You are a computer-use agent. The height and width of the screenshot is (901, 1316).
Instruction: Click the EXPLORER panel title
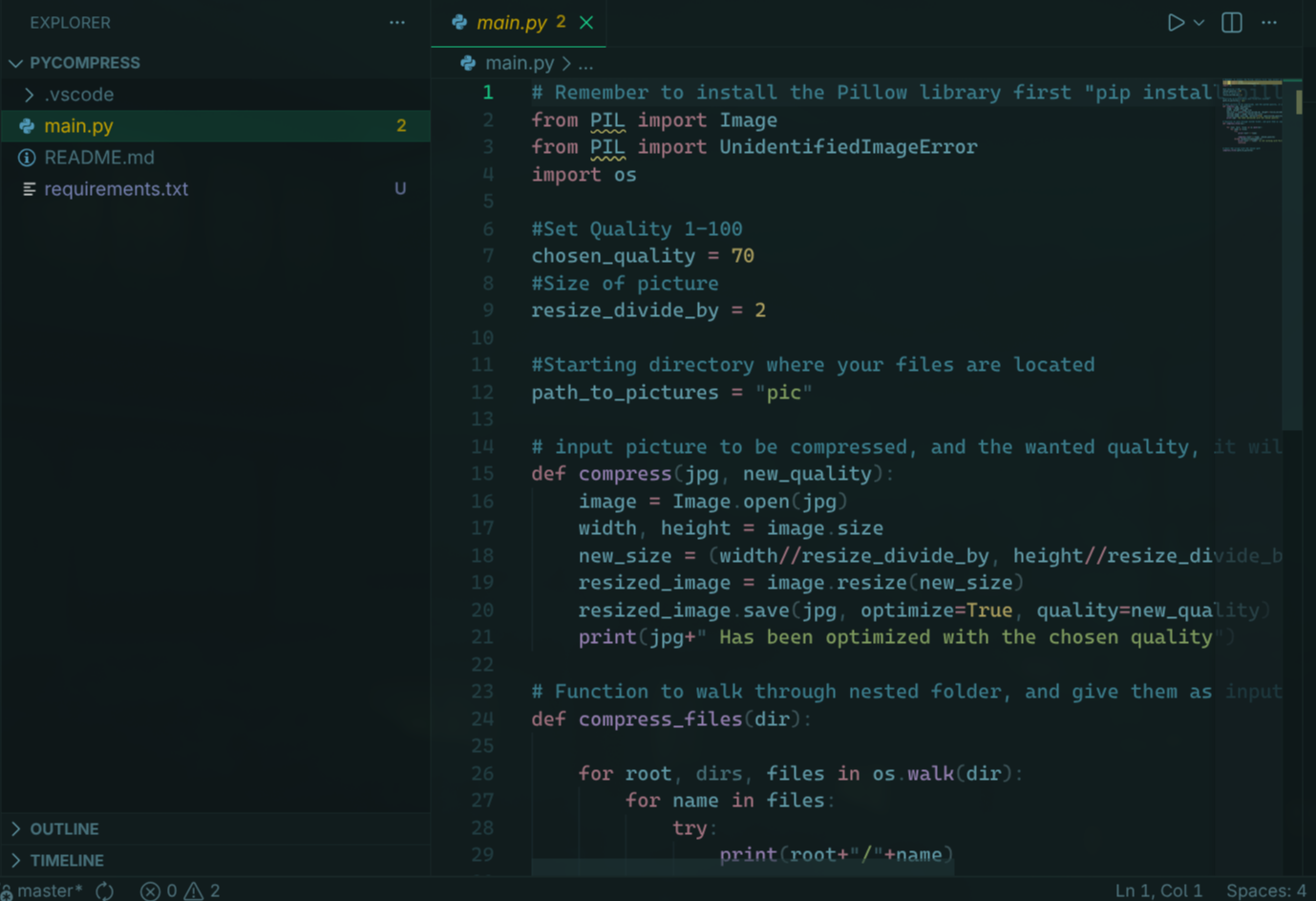(x=70, y=22)
